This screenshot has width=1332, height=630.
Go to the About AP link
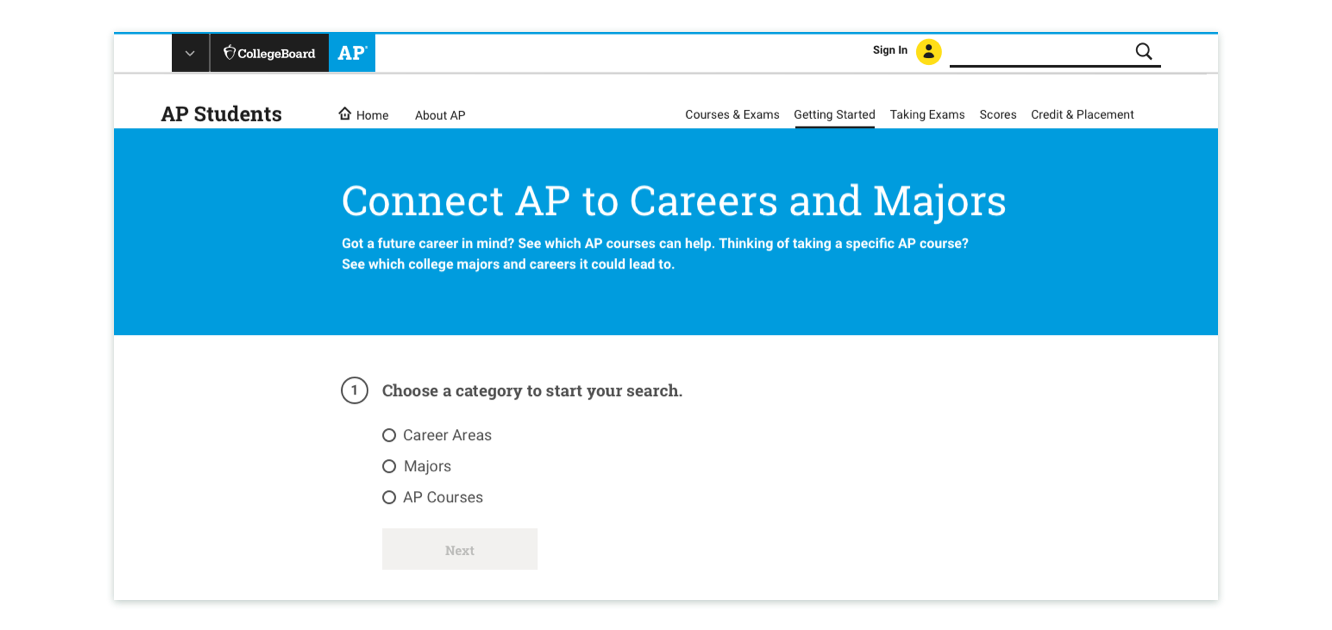(440, 115)
